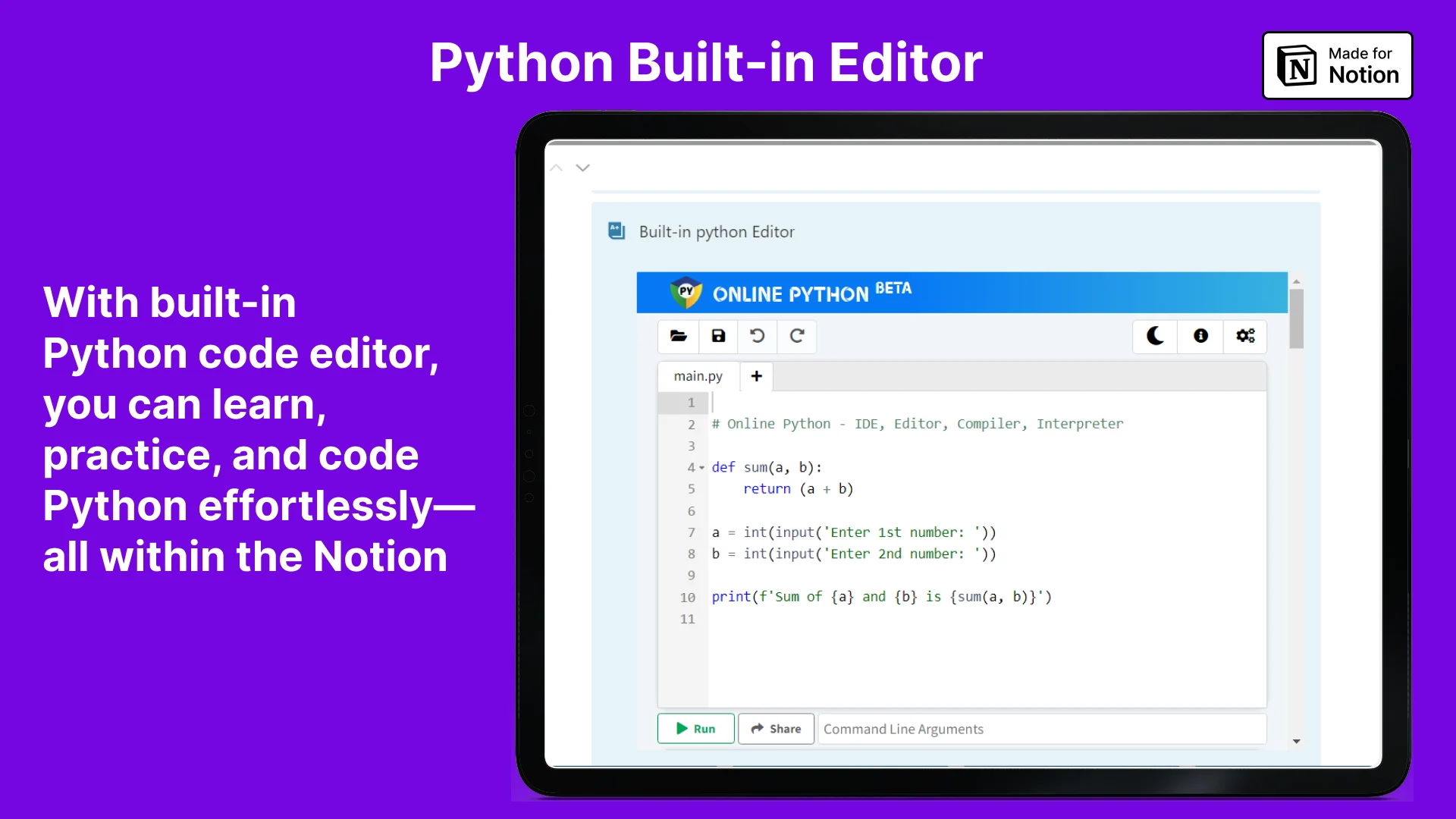Screen dimensions: 1456x819
Task: Click the ONLINE PYTHON header title
Action: pos(790,294)
